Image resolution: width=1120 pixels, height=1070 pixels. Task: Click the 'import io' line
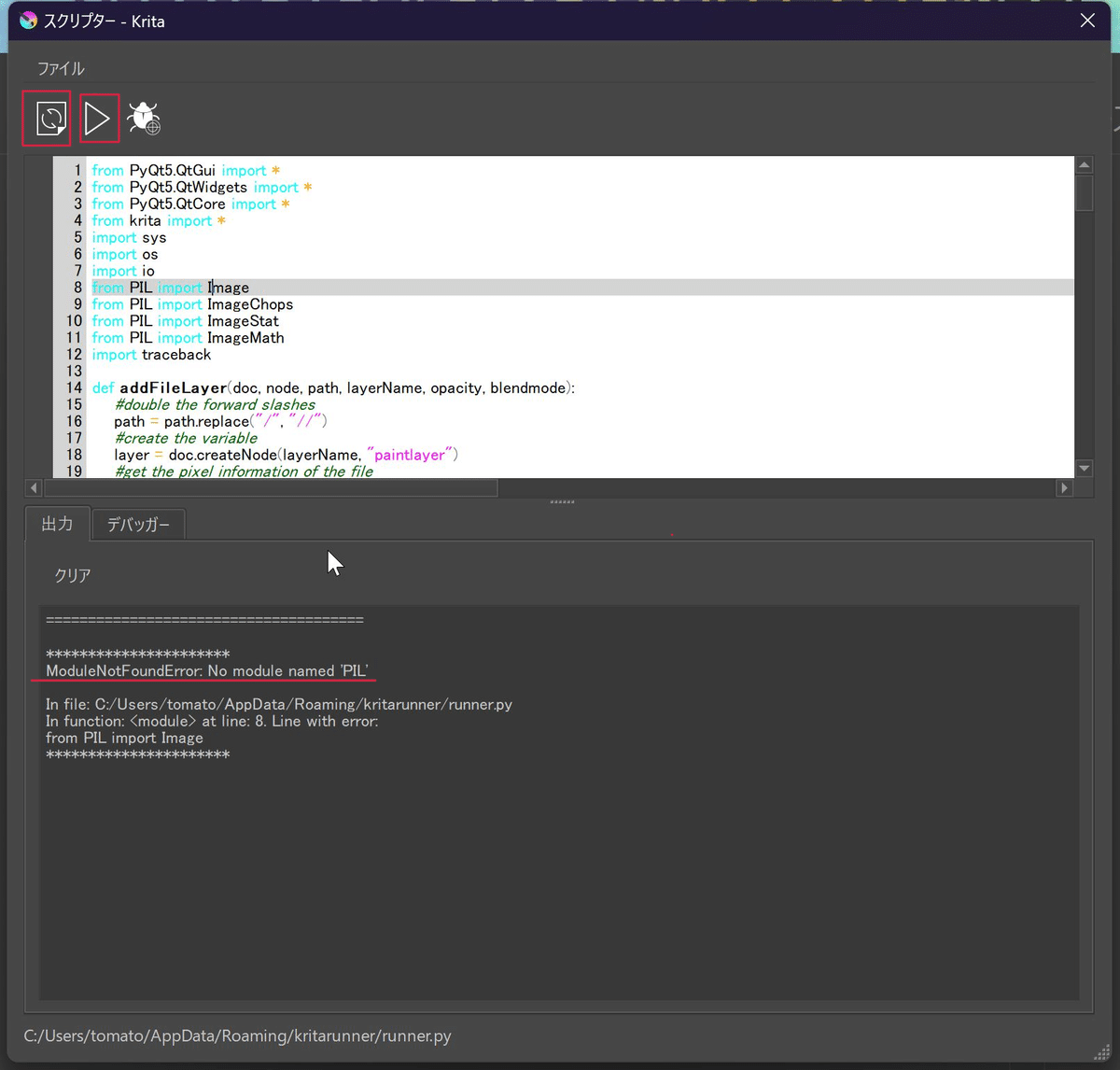click(123, 272)
